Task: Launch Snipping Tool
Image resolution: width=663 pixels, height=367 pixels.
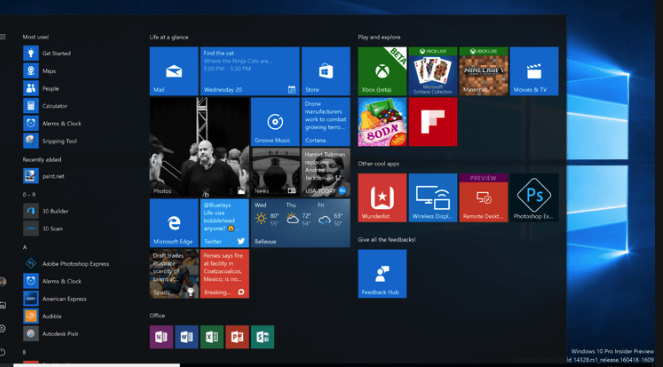Action: click(x=50, y=141)
